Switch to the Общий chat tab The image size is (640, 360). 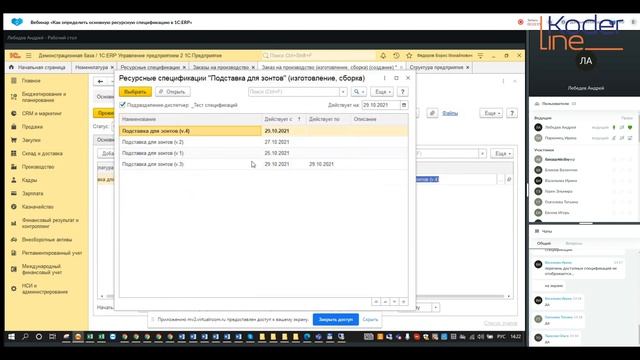pos(544,243)
